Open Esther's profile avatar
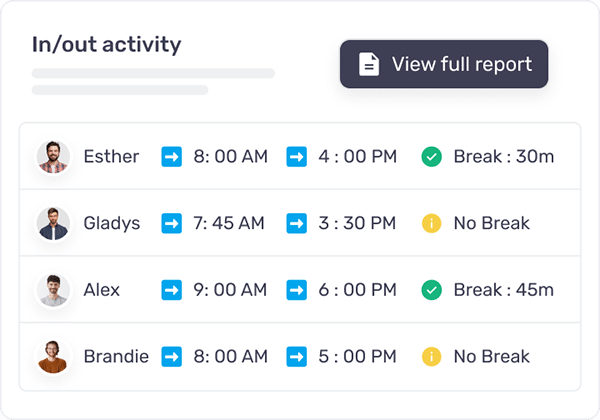The image size is (600, 420). coord(53,156)
